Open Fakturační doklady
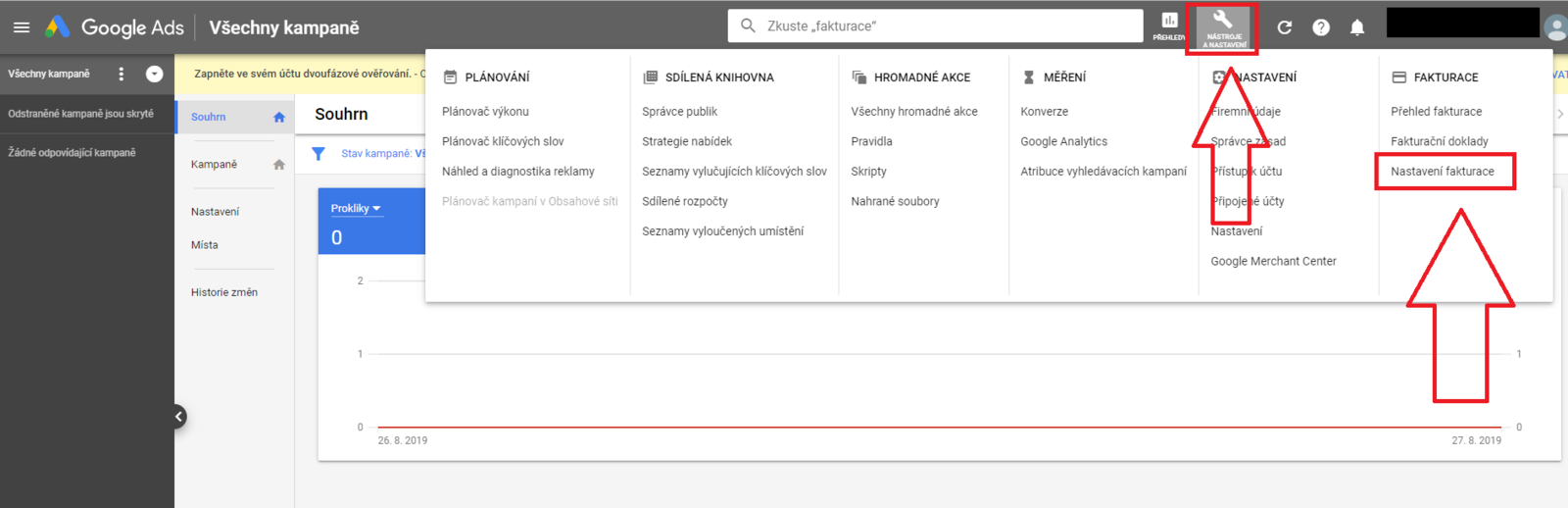 (1439, 141)
